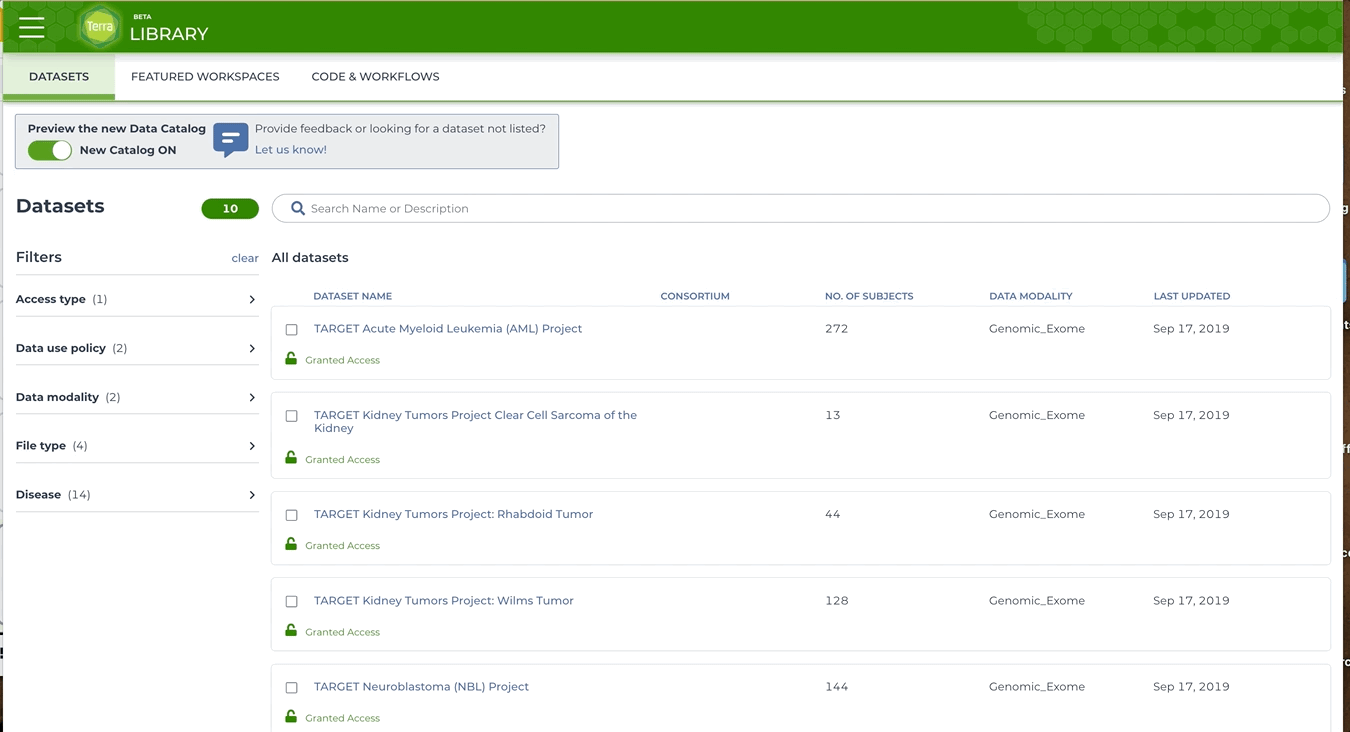The height and width of the screenshot is (732, 1350).
Task: Click the unlock icon under Neuroblastoma dataset
Action: [291, 716]
